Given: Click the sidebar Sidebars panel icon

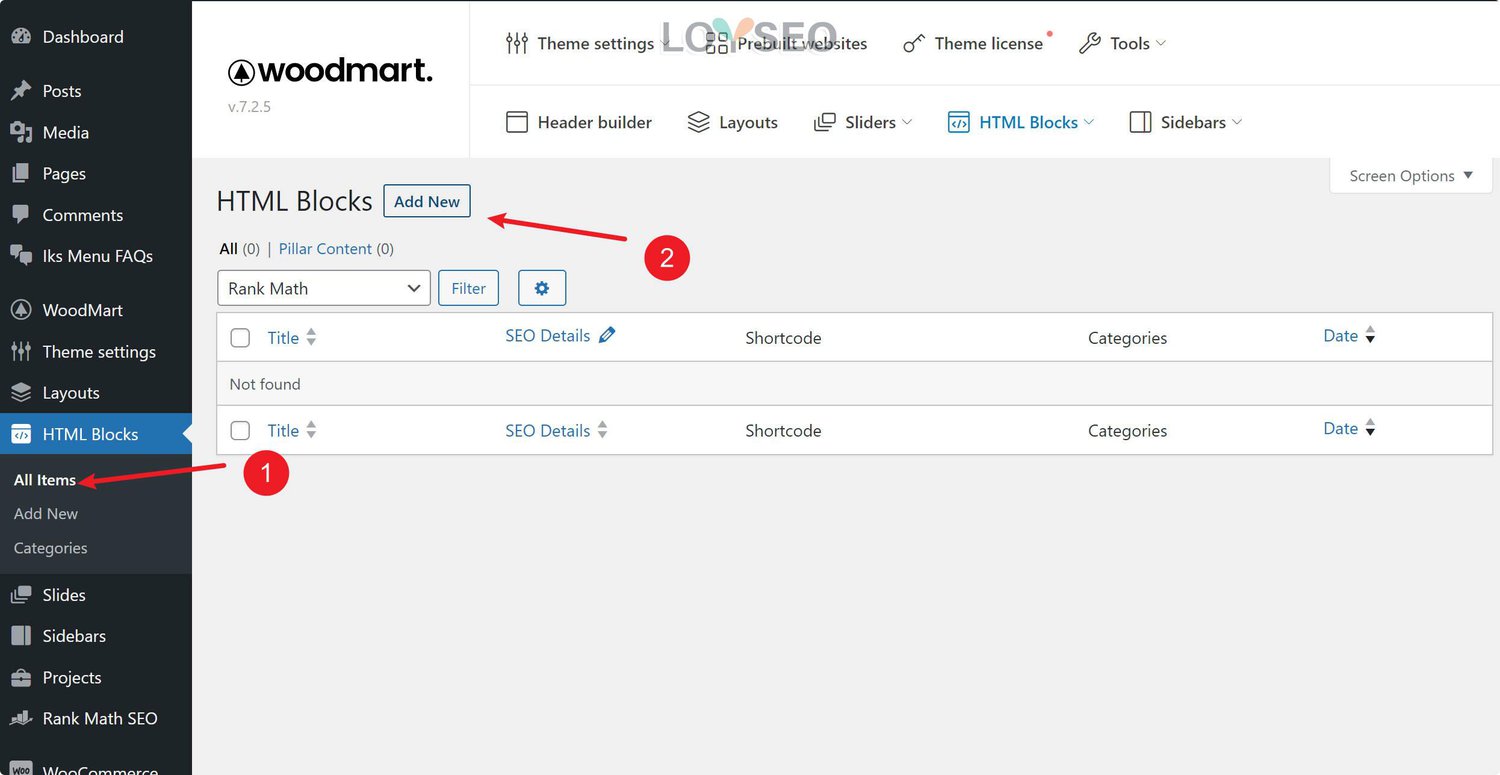Looking at the screenshot, I should (x=21, y=636).
